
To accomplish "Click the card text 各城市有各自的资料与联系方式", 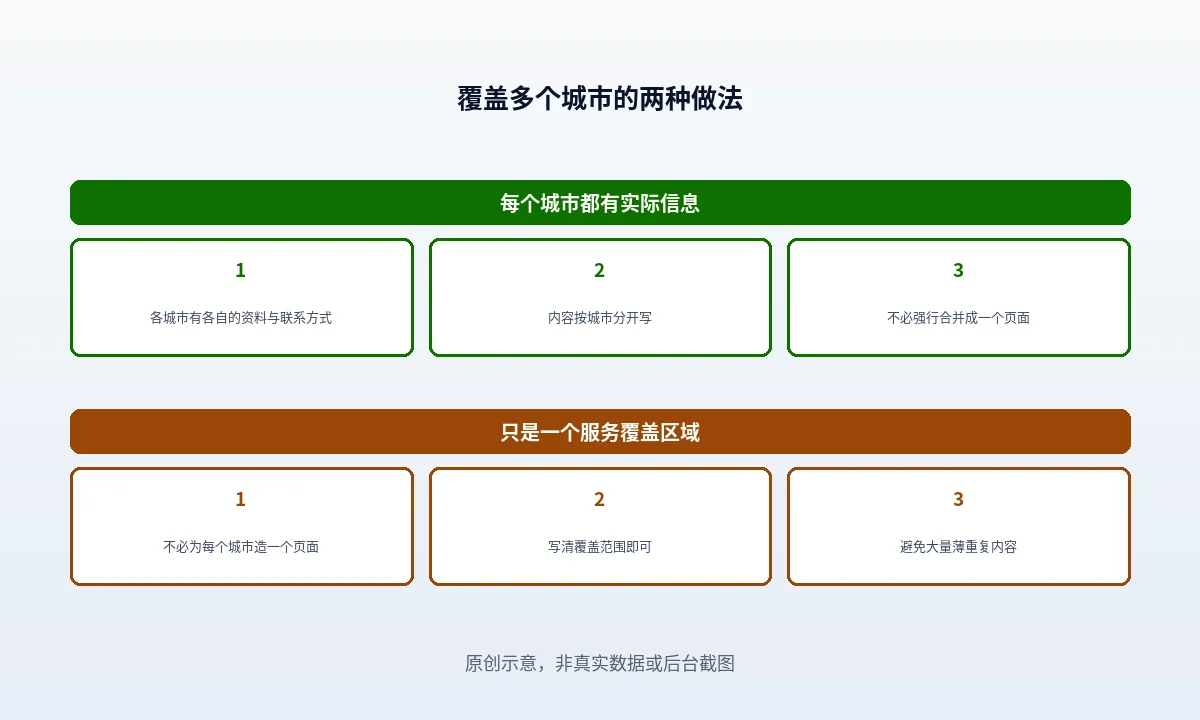I will 241,318.
